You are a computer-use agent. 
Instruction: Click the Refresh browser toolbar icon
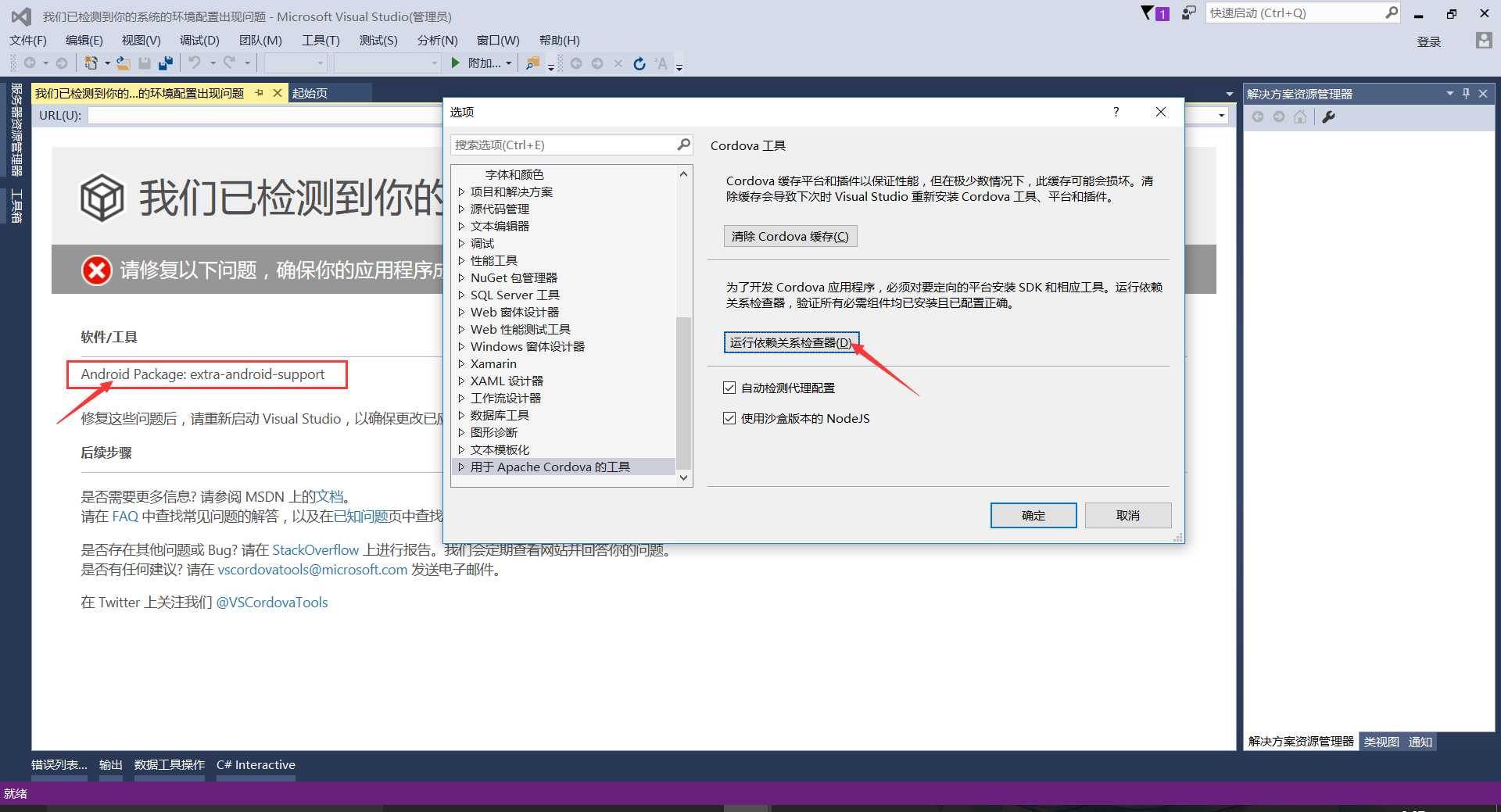(x=639, y=63)
